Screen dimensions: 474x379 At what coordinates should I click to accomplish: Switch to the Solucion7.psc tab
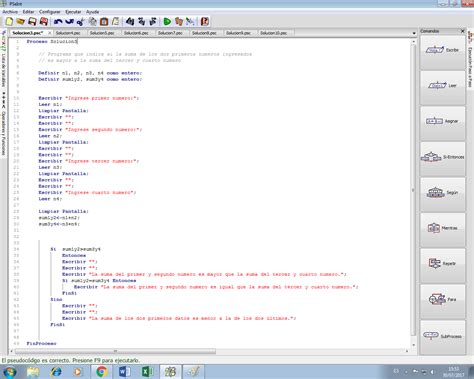point(170,33)
